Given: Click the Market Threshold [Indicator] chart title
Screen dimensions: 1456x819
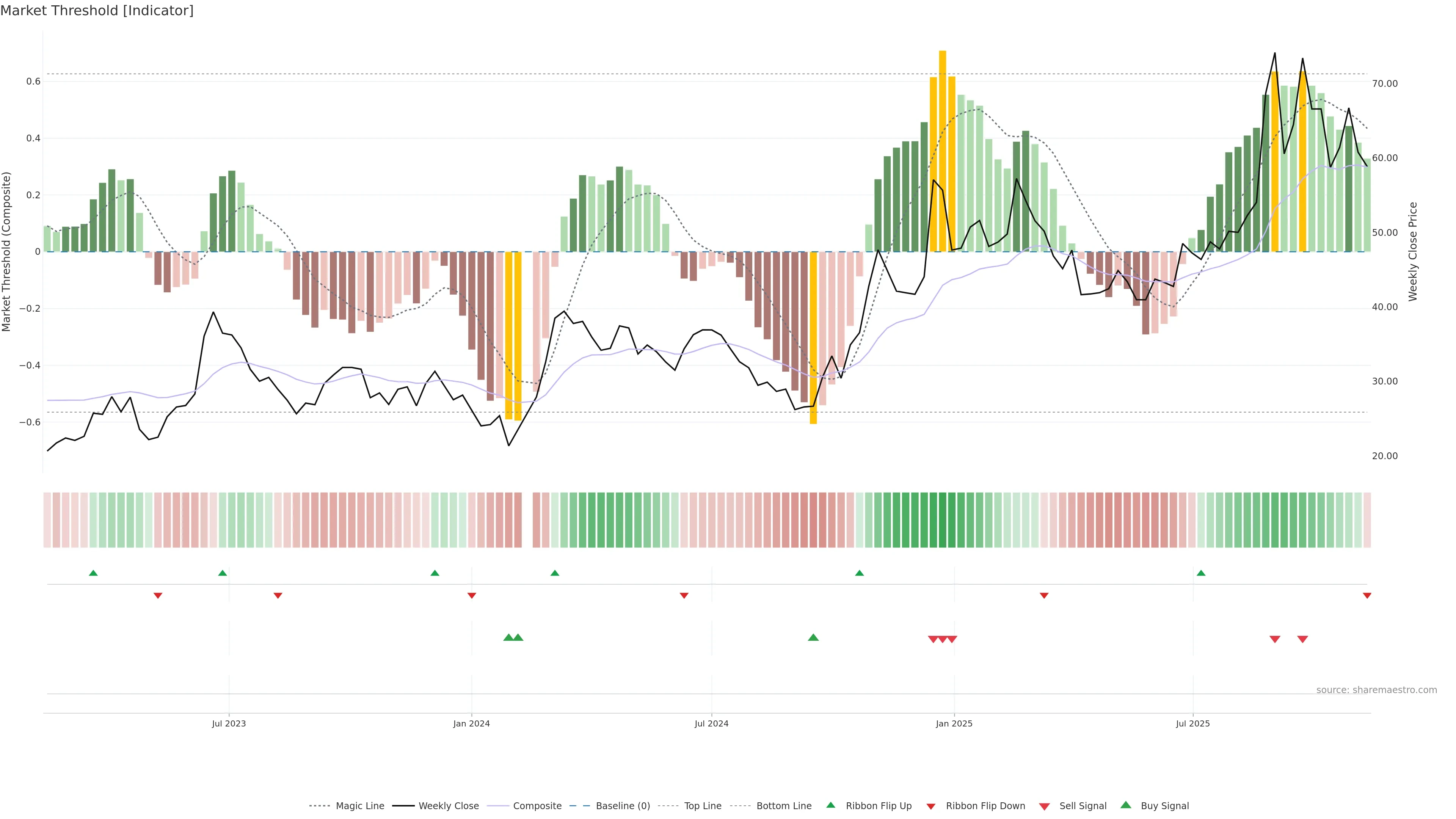Looking at the screenshot, I should (x=97, y=11).
